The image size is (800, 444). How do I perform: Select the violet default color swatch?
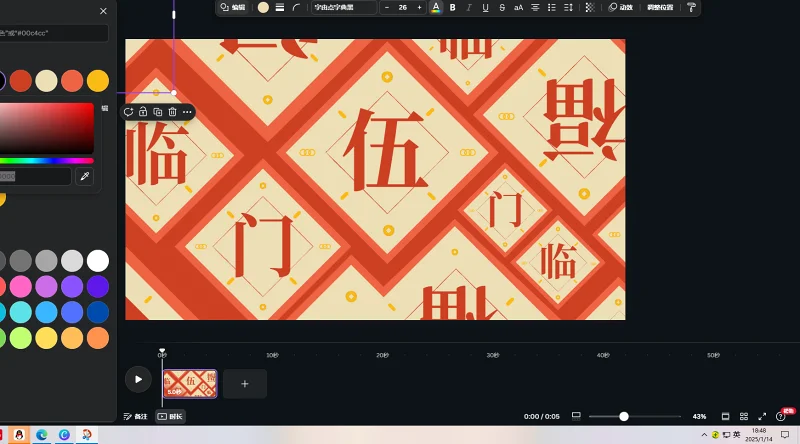coord(72,286)
